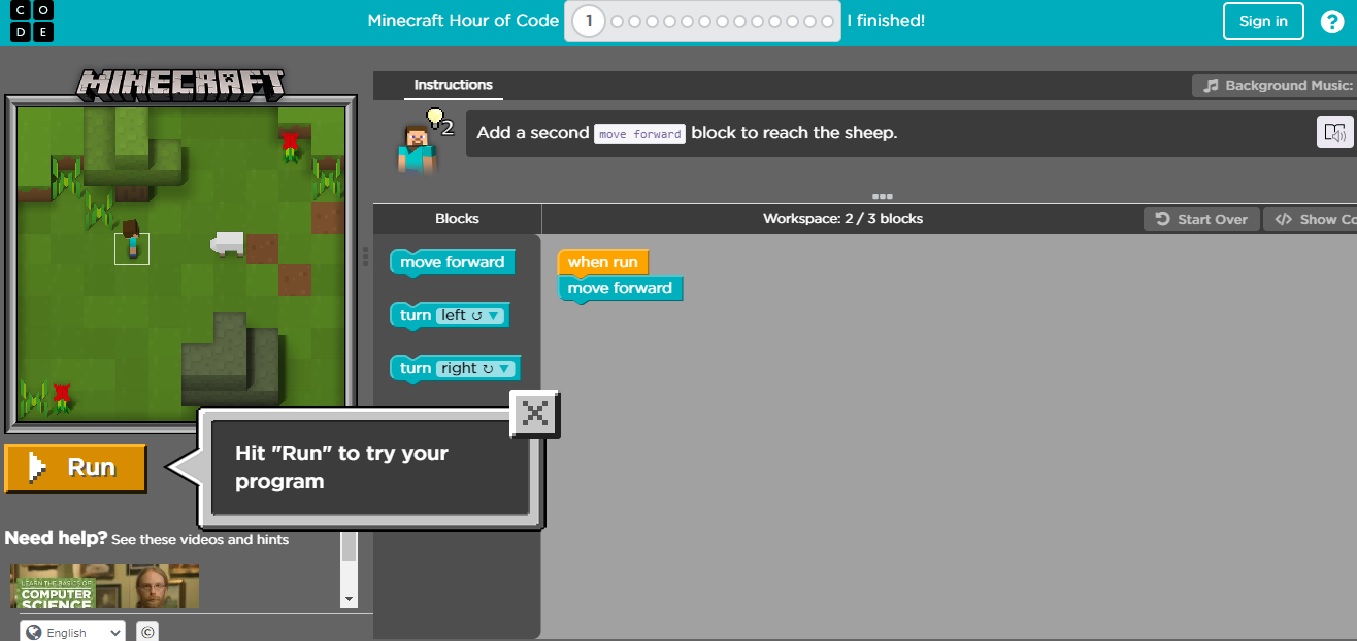Image resolution: width=1357 pixels, height=641 pixels.
Task: Click the text-to-speech instructions icon
Action: point(1335,132)
